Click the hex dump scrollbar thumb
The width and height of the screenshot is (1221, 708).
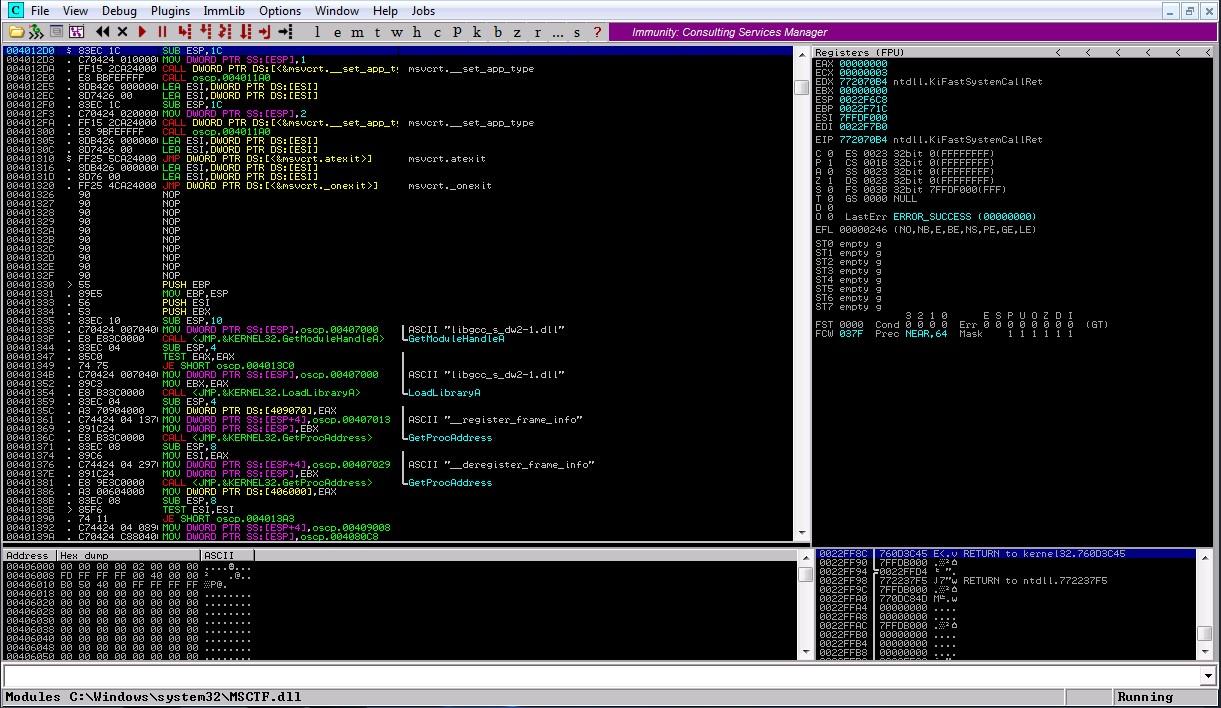tap(805, 575)
